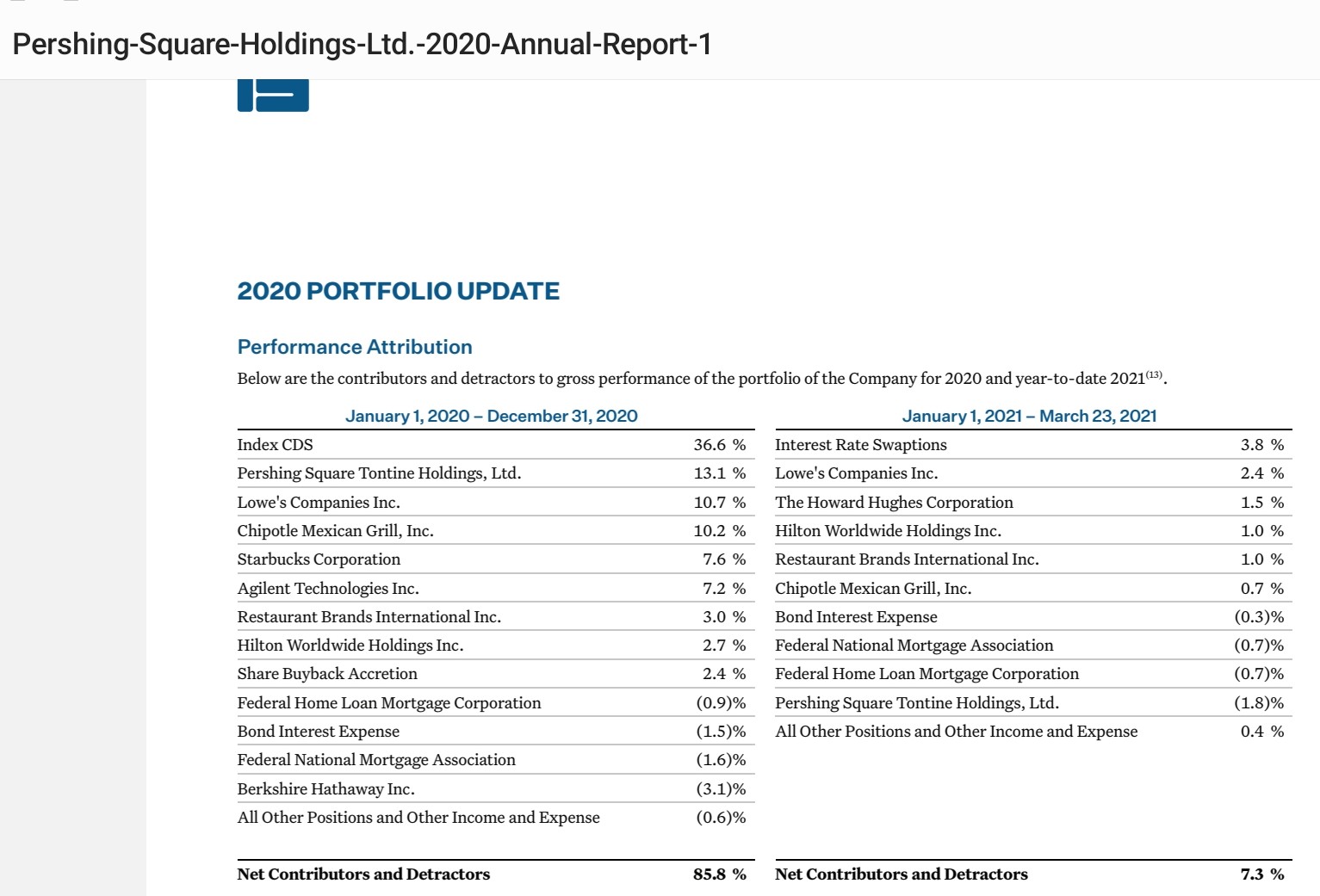Click the 3.0 % value

[724, 616]
